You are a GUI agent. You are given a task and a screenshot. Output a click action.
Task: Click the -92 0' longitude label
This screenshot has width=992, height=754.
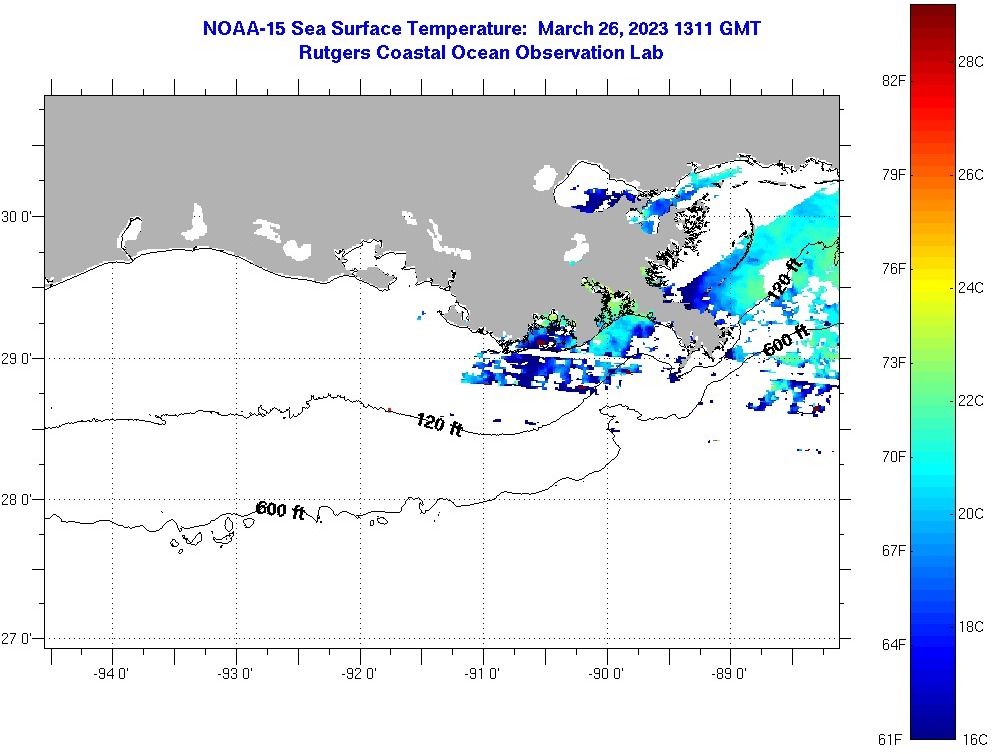(359, 674)
